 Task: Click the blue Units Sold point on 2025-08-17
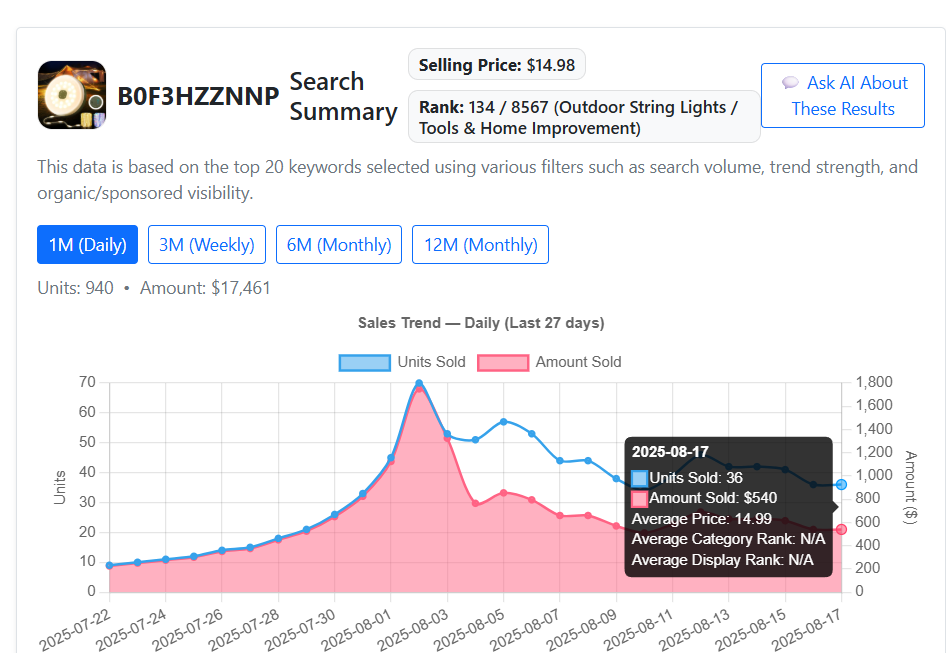coord(841,484)
